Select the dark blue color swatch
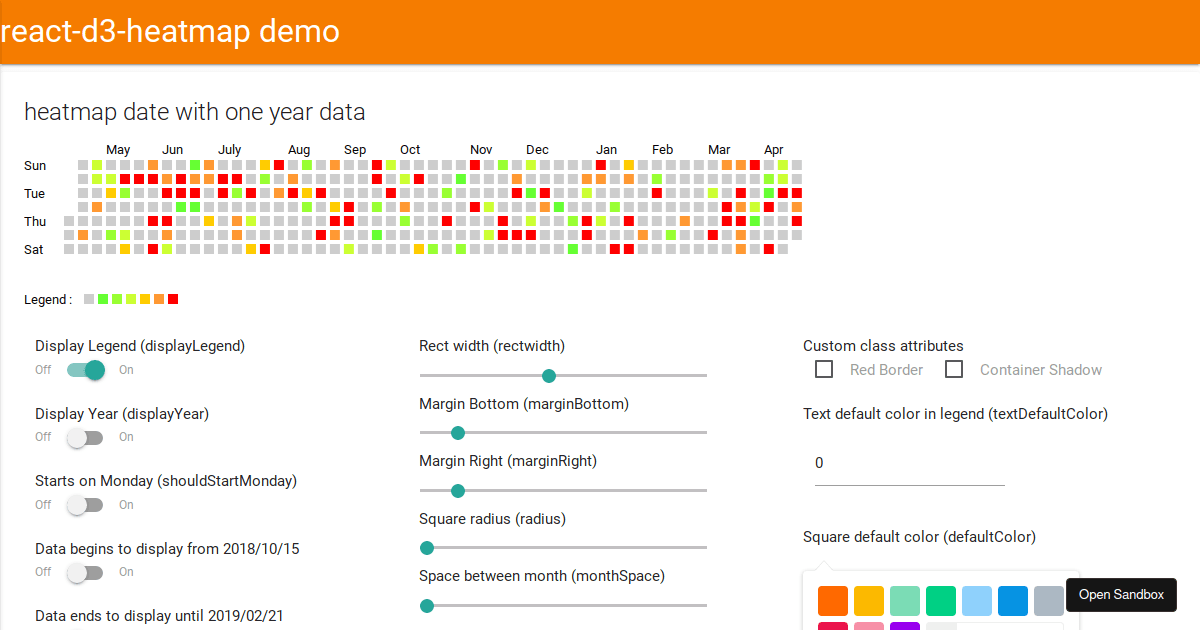1200x630 pixels. [x=1012, y=600]
